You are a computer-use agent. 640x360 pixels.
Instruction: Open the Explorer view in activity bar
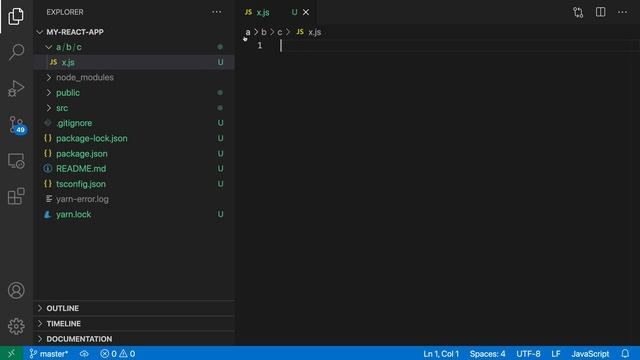tap(16, 16)
